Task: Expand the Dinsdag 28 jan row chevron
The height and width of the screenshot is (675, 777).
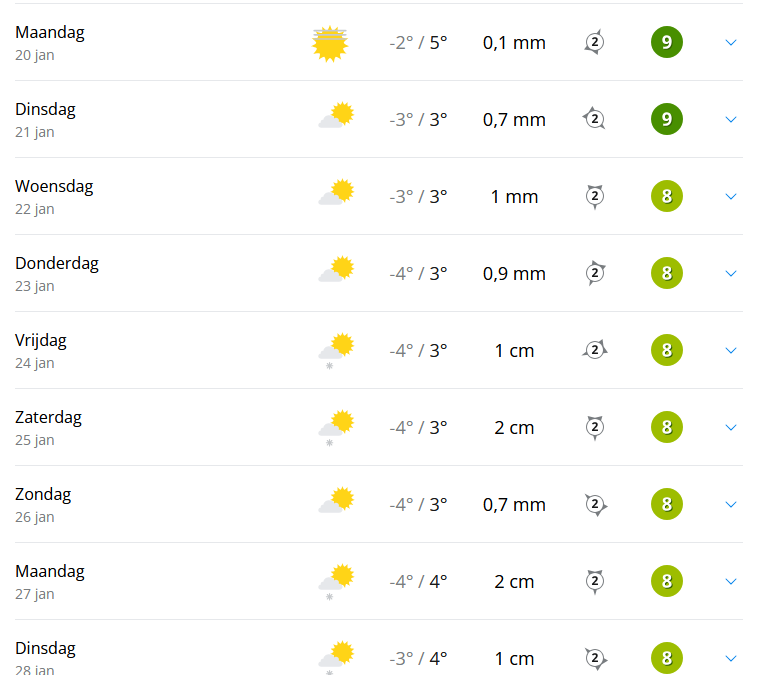Action: [x=730, y=658]
